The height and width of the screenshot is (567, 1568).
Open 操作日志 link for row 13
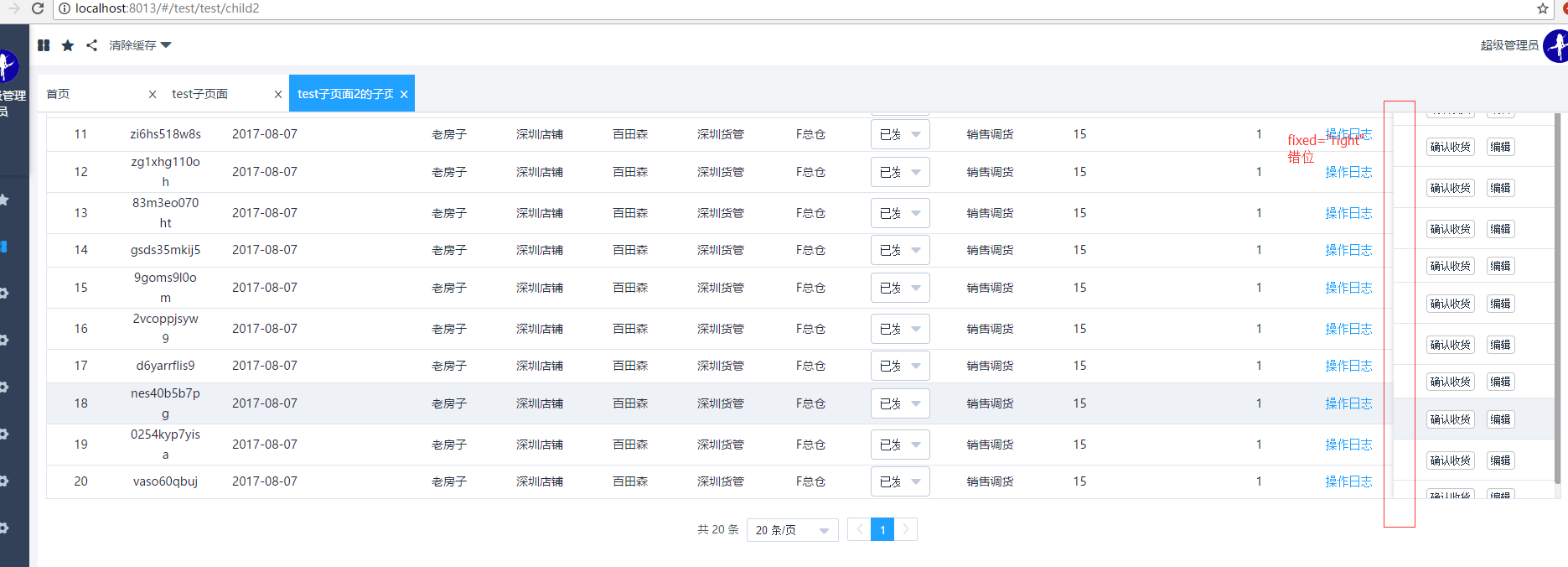(x=1348, y=213)
